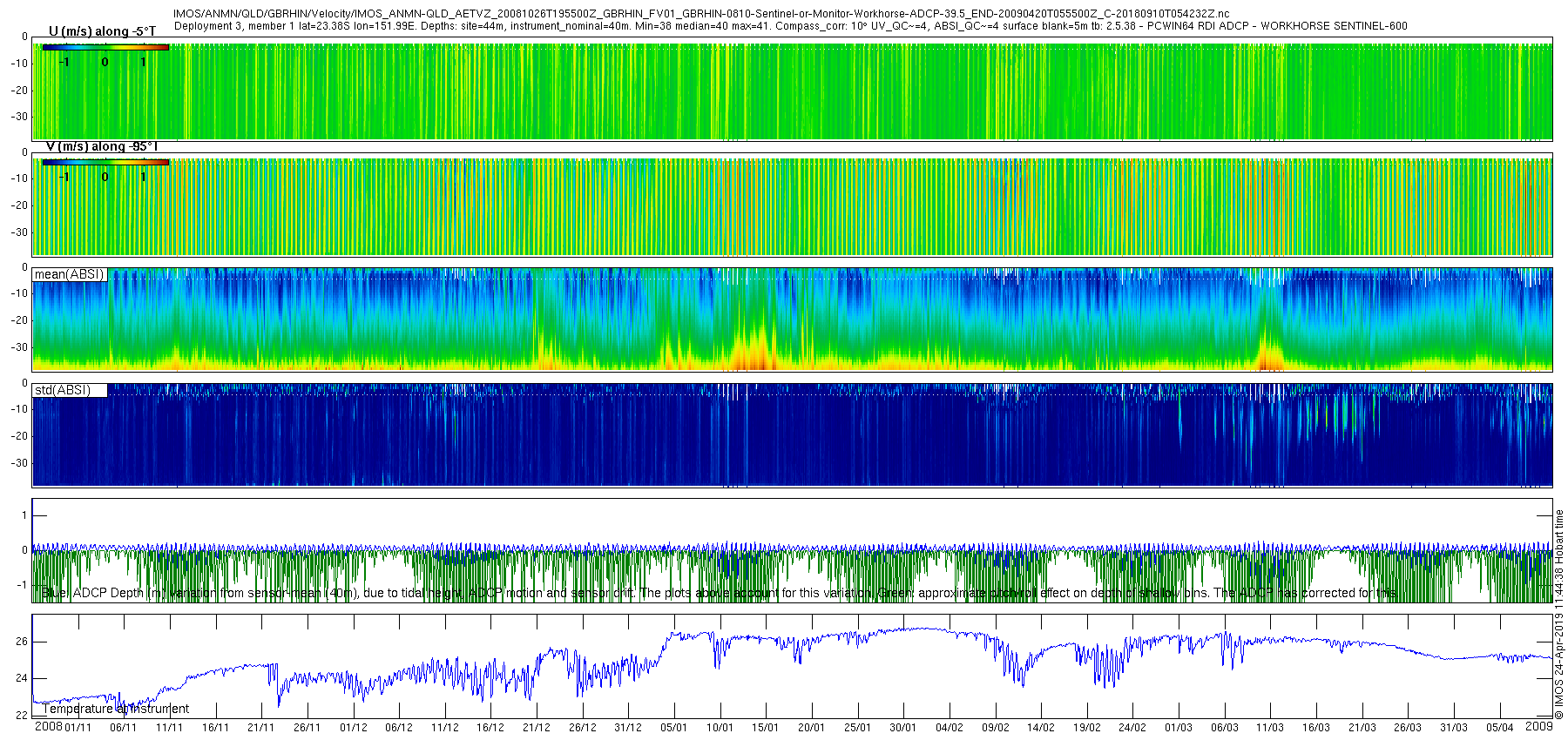
Task: Click the blue/green ADCP depth description text
Action: (719, 593)
